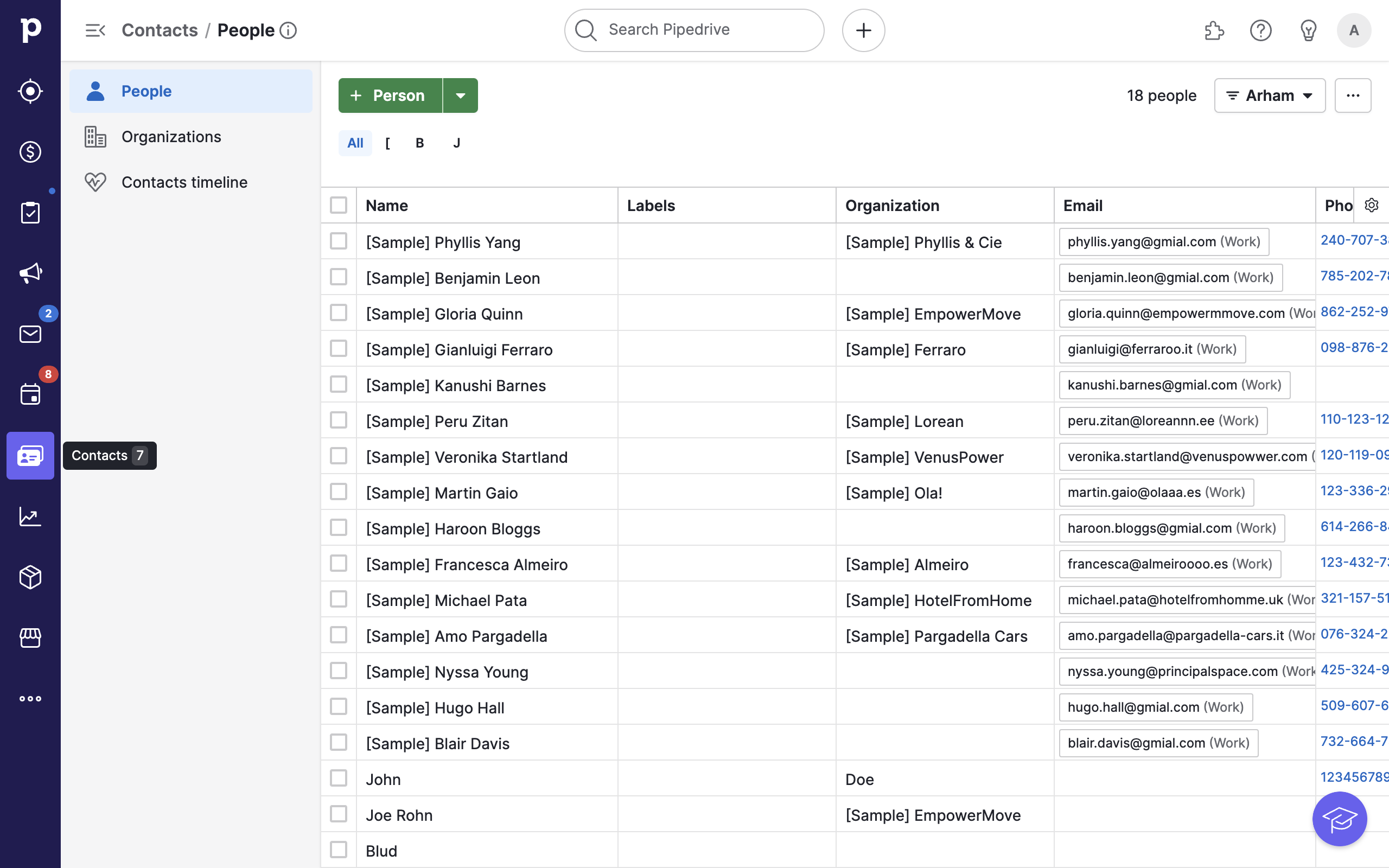Select checkbox for Phyllis Yang row
This screenshot has width=1389, height=868.
339,241
